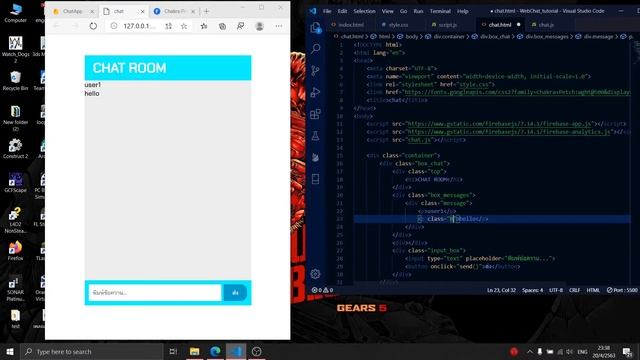
Task: Open the notification center icon
Action: click(x=627, y=351)
